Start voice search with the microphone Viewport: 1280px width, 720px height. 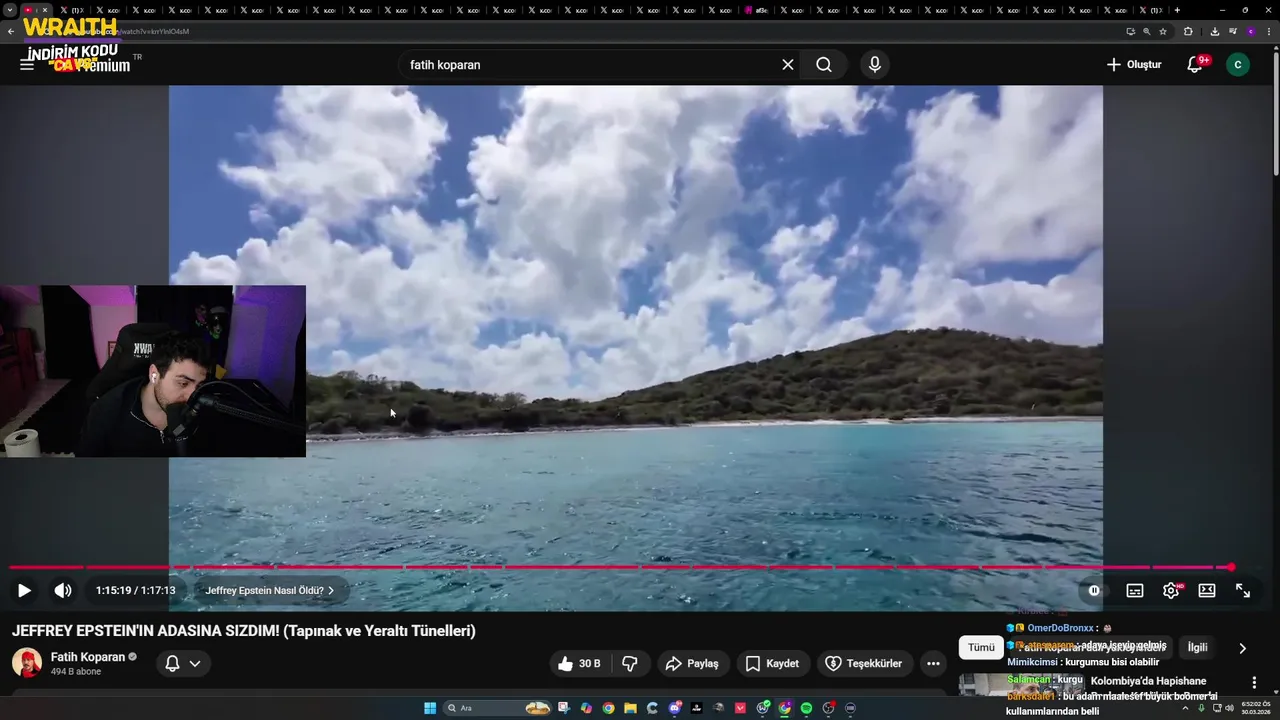[875, 65]
